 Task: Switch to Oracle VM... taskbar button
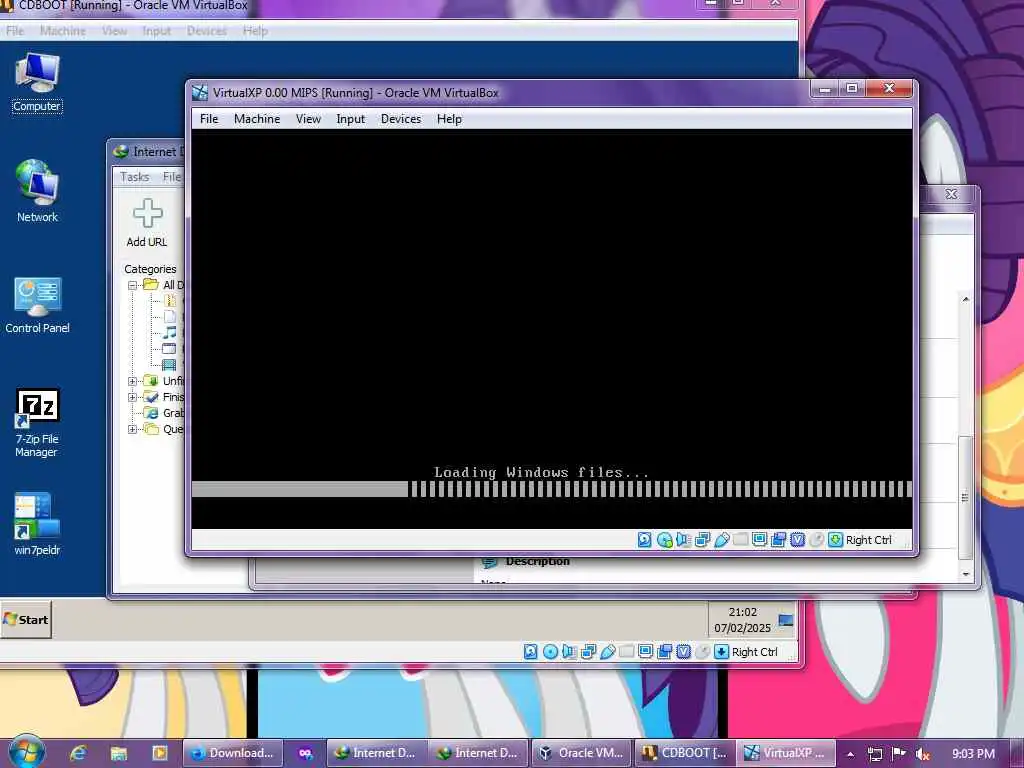pyautogui.click(x=581, y=753)
